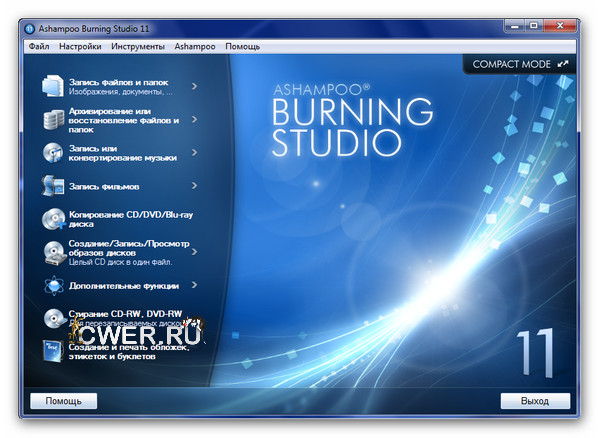
Task: Click the backup archive icon
Action: pyautogui.click(x=53, y=120)
